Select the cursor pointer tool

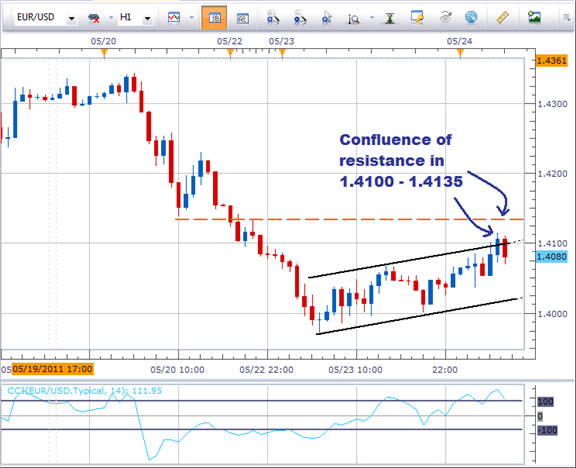tap(326, 18)
